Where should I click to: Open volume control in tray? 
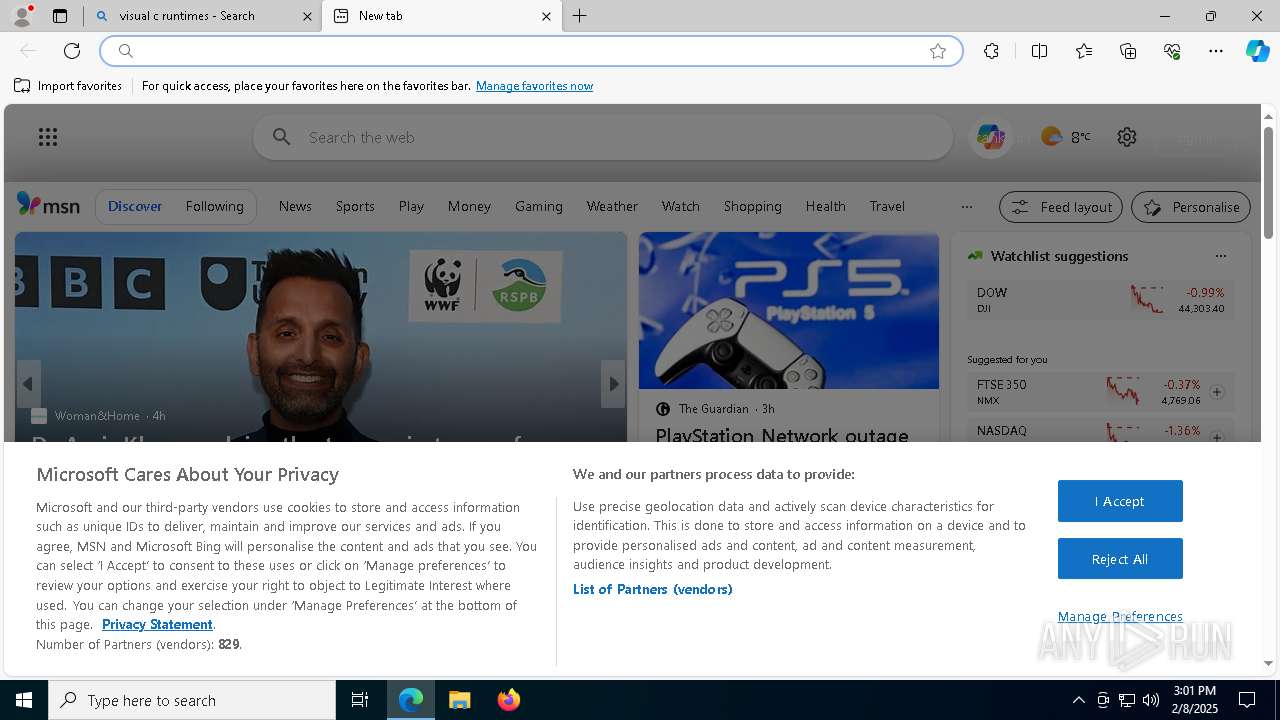coord(1151,700)
